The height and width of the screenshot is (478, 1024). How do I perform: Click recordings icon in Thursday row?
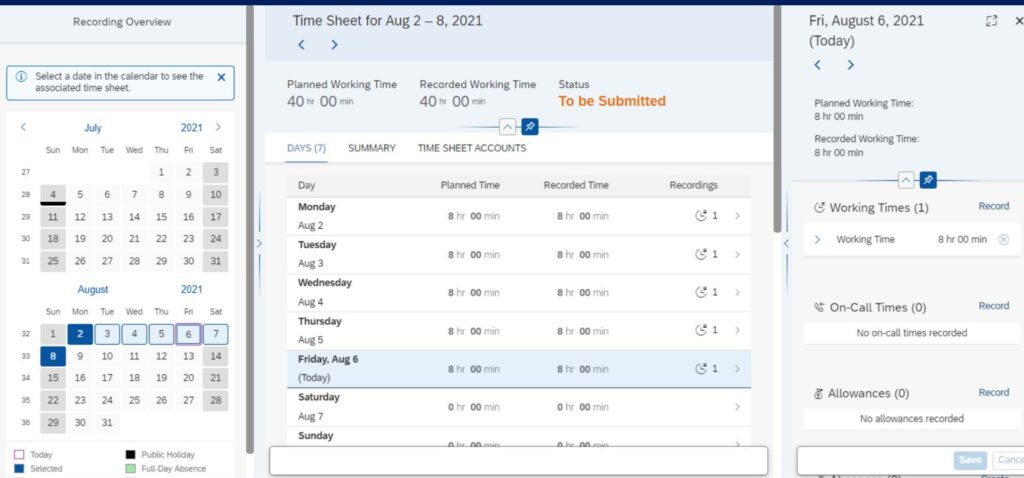click(702, 330)
